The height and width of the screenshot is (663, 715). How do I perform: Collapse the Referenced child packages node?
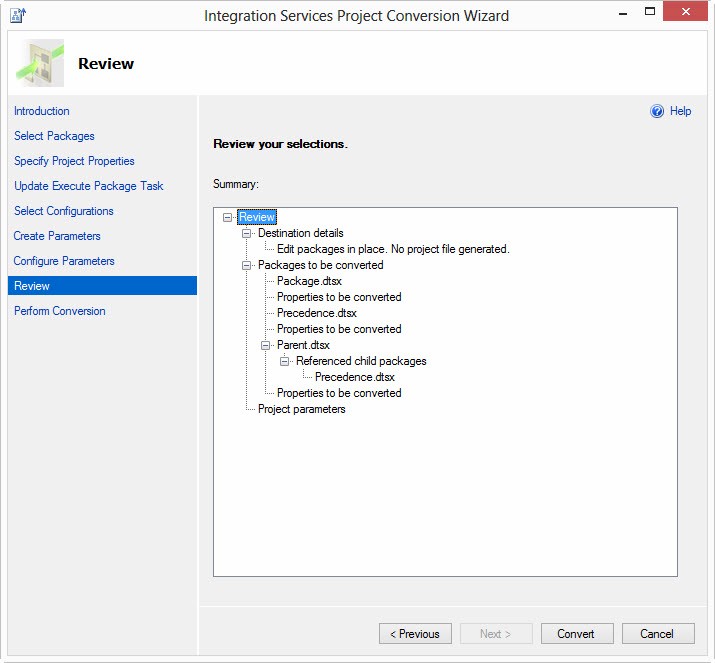click(285, 361)
